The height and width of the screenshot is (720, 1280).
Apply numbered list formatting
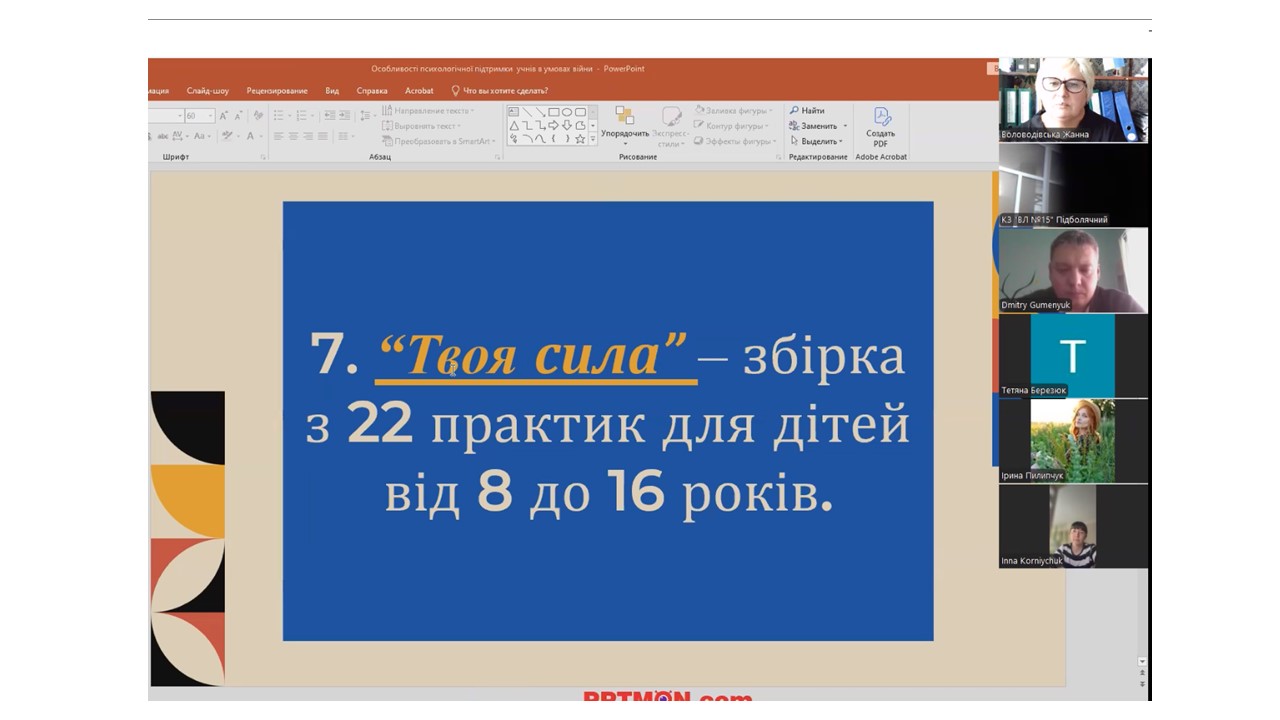(302, 115)
